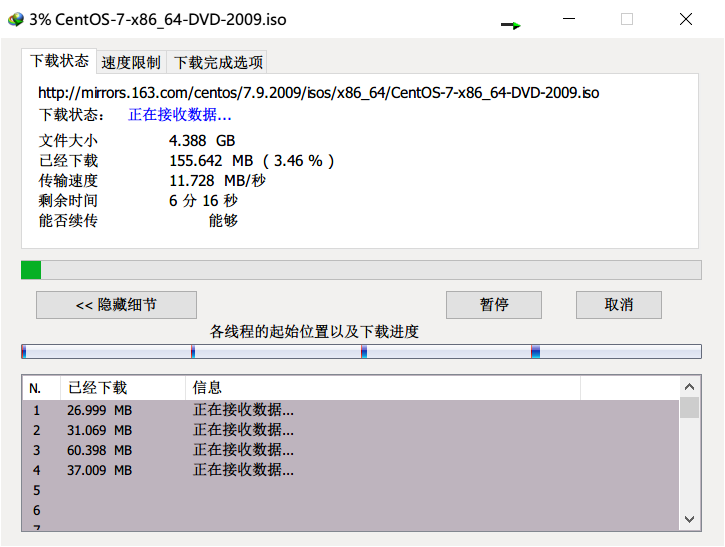Select empty thread row number 5
Image resolution: width=725 pixels, height=547 pixels.
(351, 490)
